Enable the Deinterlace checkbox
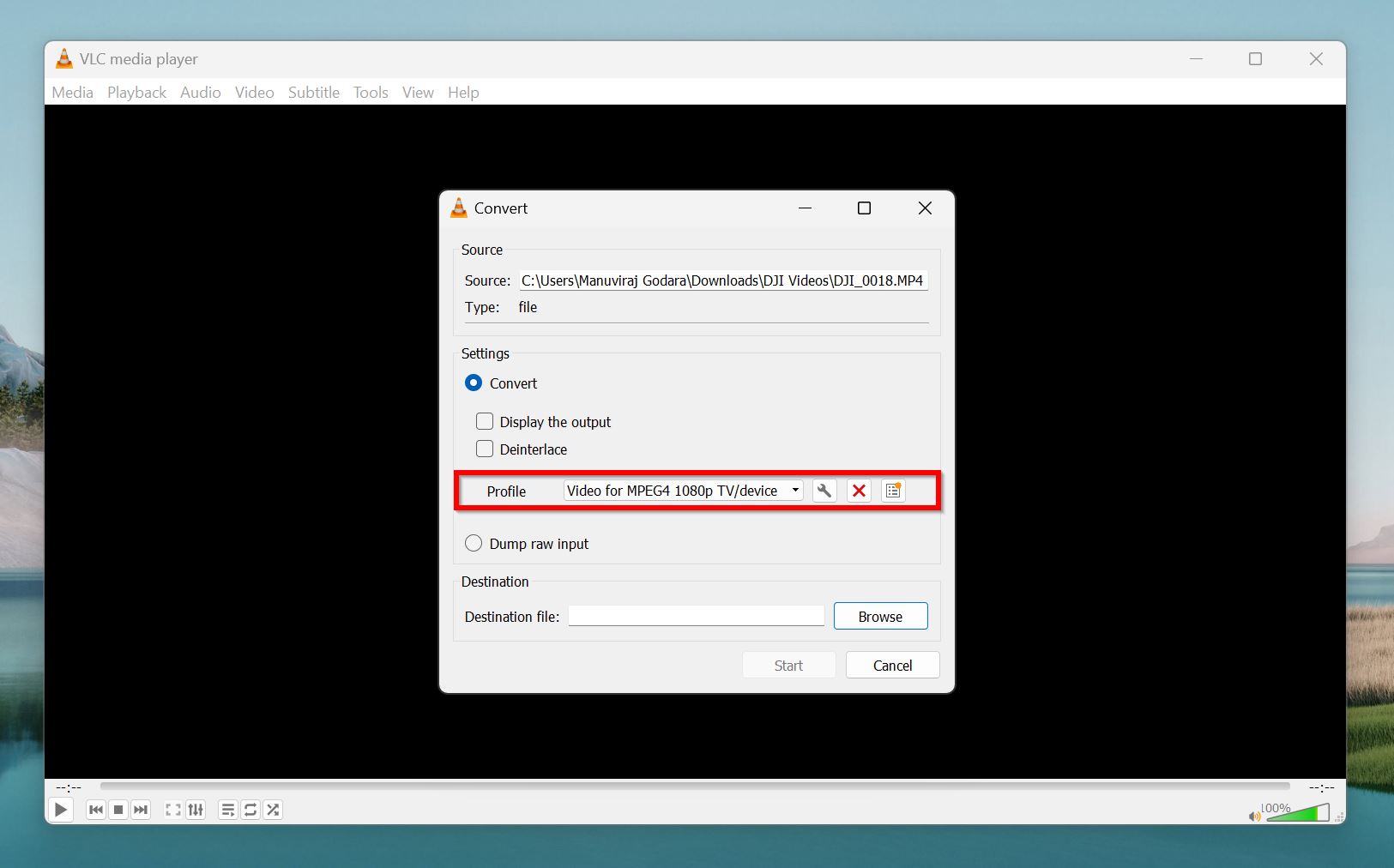1394x868 pixels. click(485, 449)
